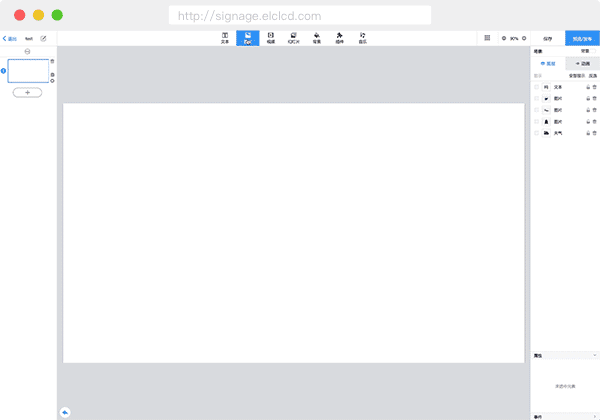Click the round icon above page thumbnail
The image size is (600, 420).
27,51
